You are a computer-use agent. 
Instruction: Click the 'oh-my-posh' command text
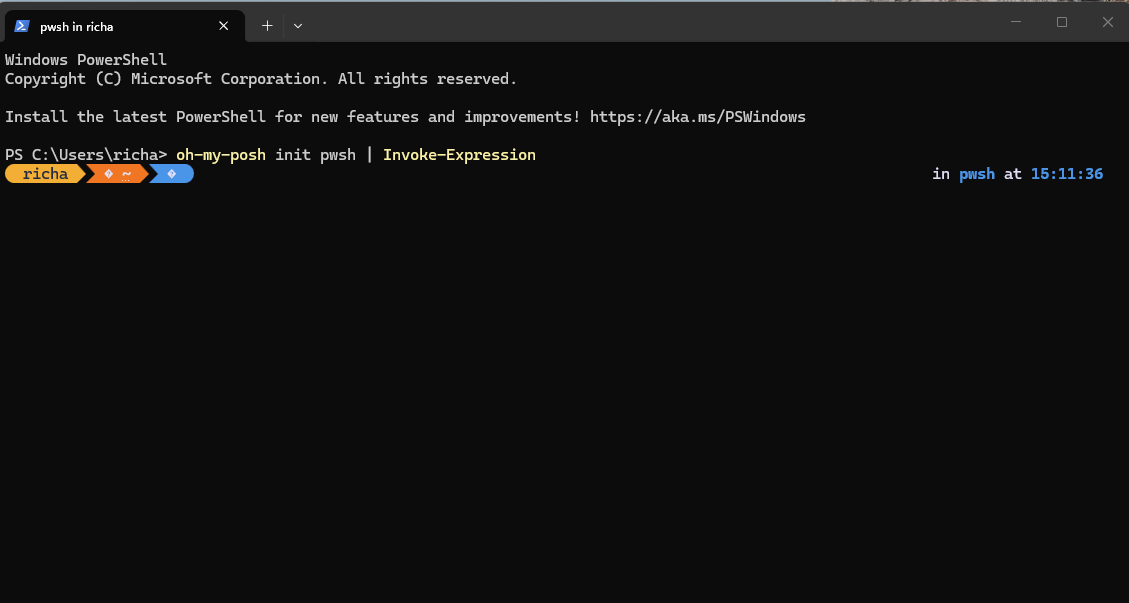[x=220, y=155]
